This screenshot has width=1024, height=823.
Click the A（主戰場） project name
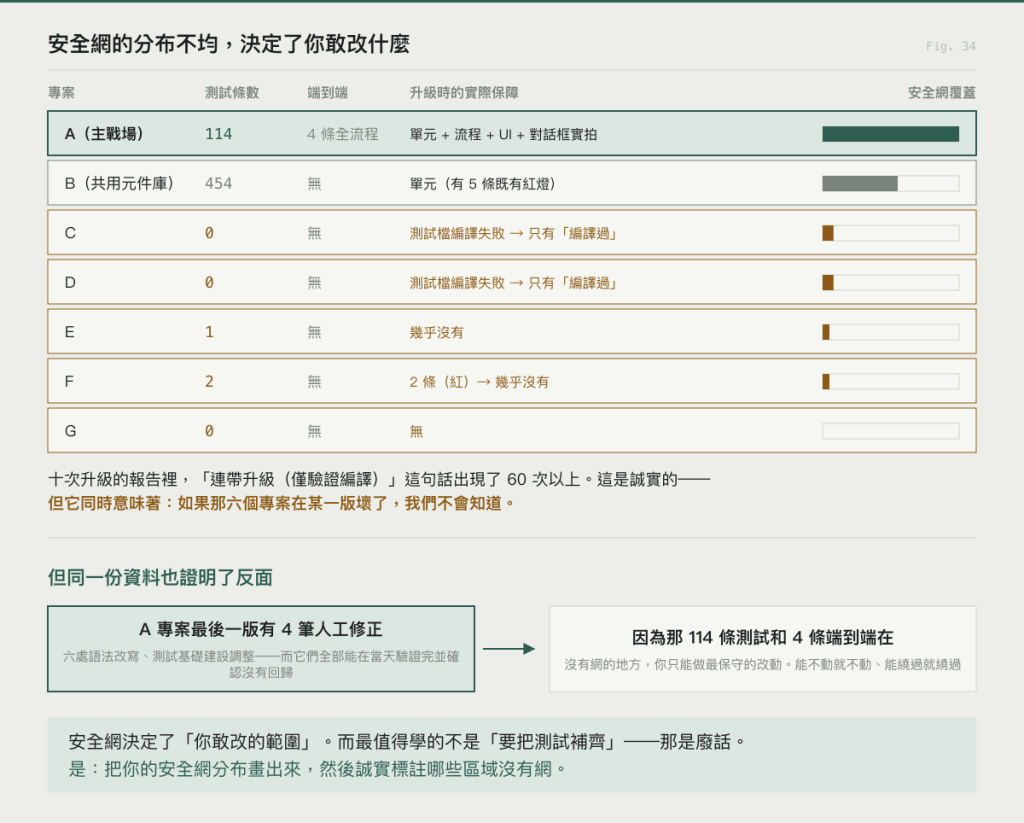tap(104, 134)
